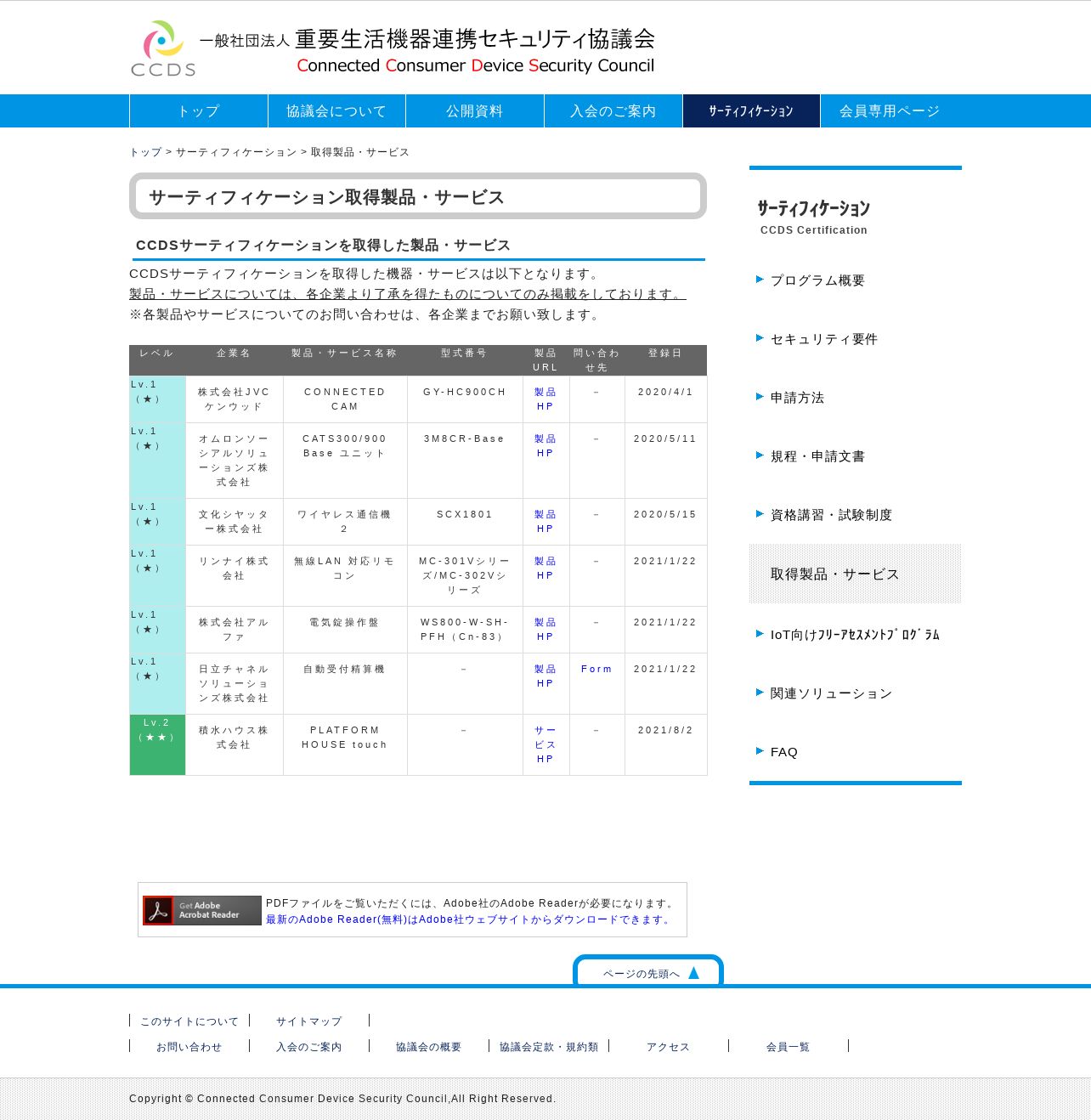1091x1120 pixels.
Task: Open the Adobe Acrobat Reader download badge
Action: [202, 910]
